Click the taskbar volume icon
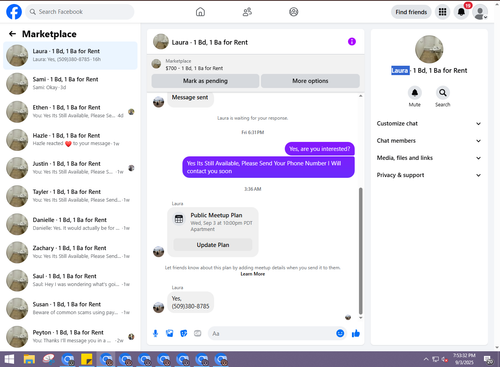 (445, 359)
